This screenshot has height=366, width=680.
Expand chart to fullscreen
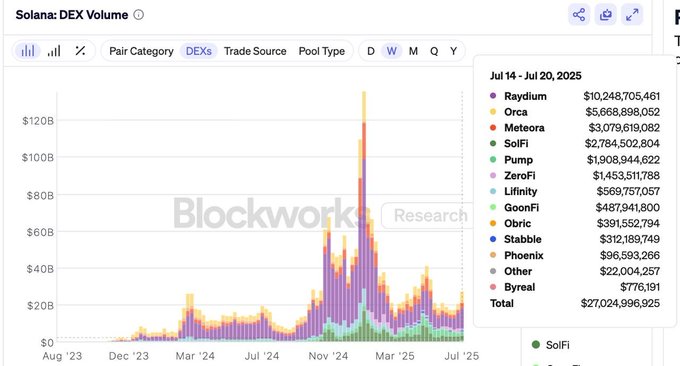click(632, 15)
